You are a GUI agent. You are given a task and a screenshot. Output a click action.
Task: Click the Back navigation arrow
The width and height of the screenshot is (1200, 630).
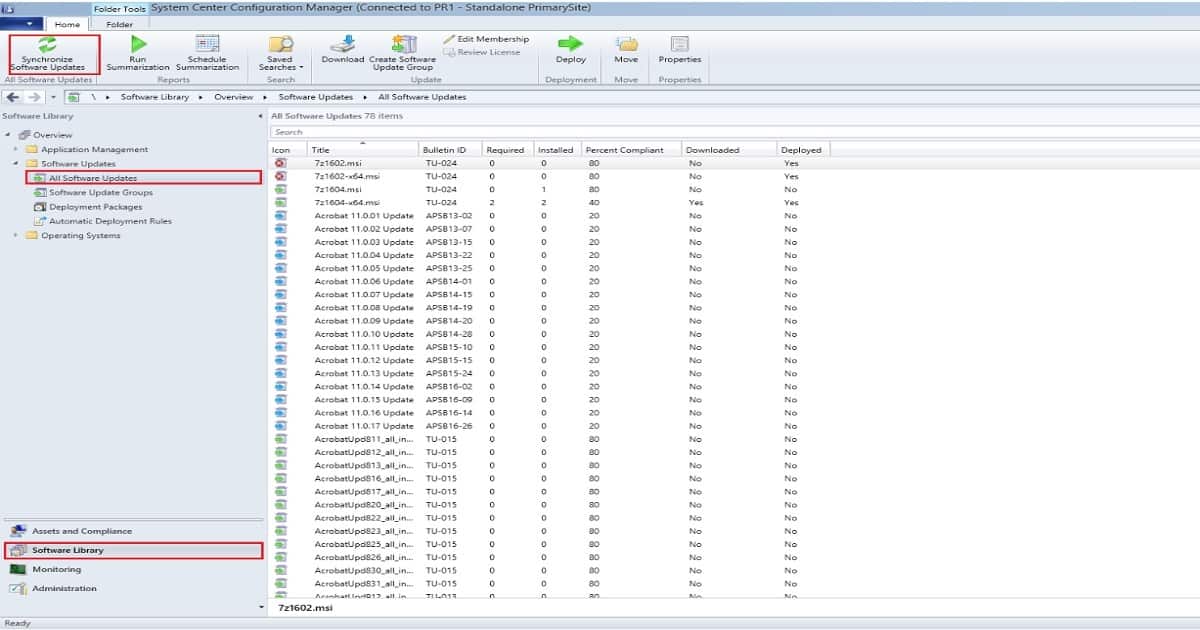pyautogui.click(x=13, y=97)
